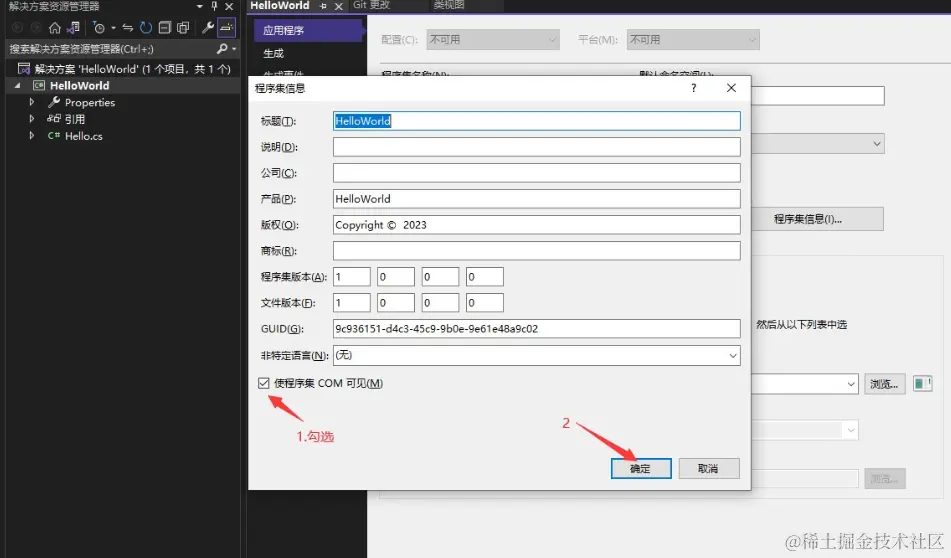Open the search options arrow beside the magnifier
This screenshot has width=951, height=558.
pos(234,49)
